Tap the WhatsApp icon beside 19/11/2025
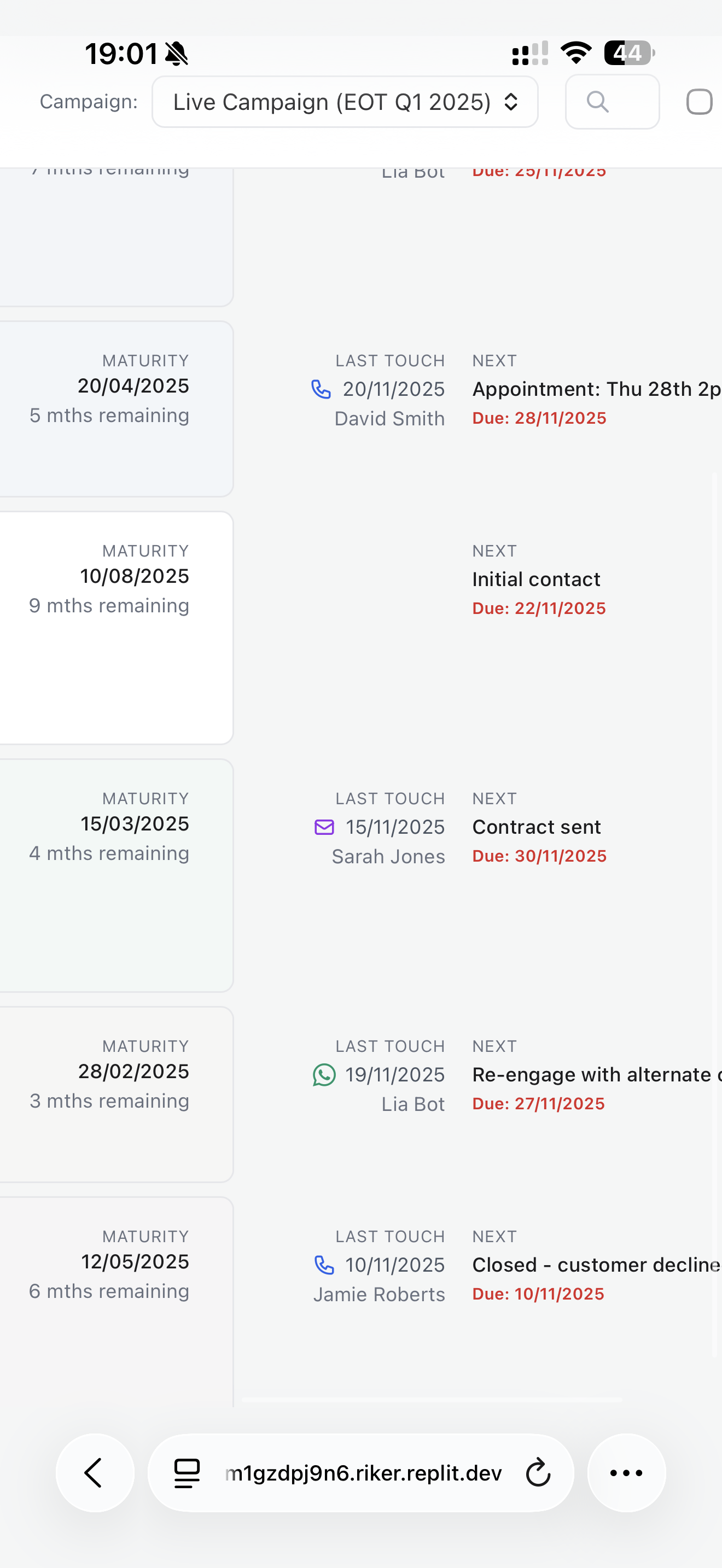Image resolution: width=722 pixels, height=1568 pixels. [x=324, y=1074]
